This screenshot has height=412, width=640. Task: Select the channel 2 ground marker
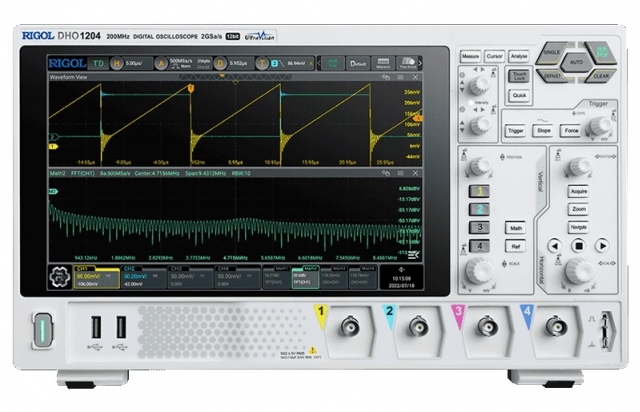[x=53, y=137]
